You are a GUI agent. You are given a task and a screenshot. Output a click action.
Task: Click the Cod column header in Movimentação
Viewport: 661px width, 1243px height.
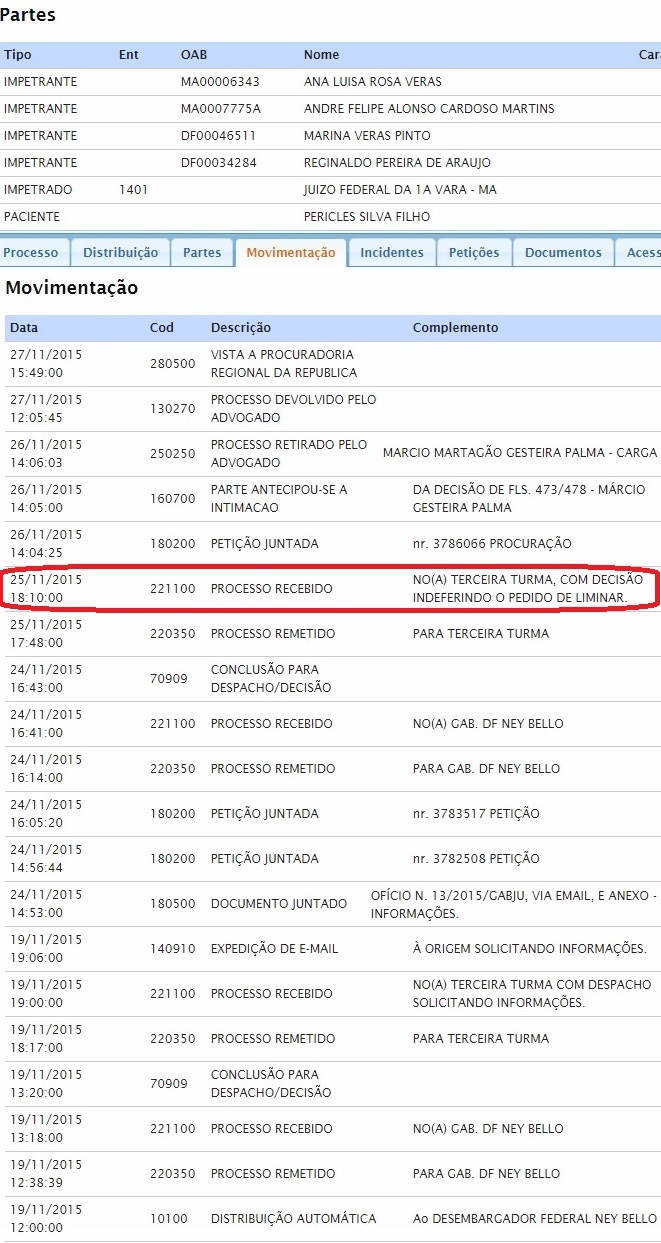click(161, 328)
